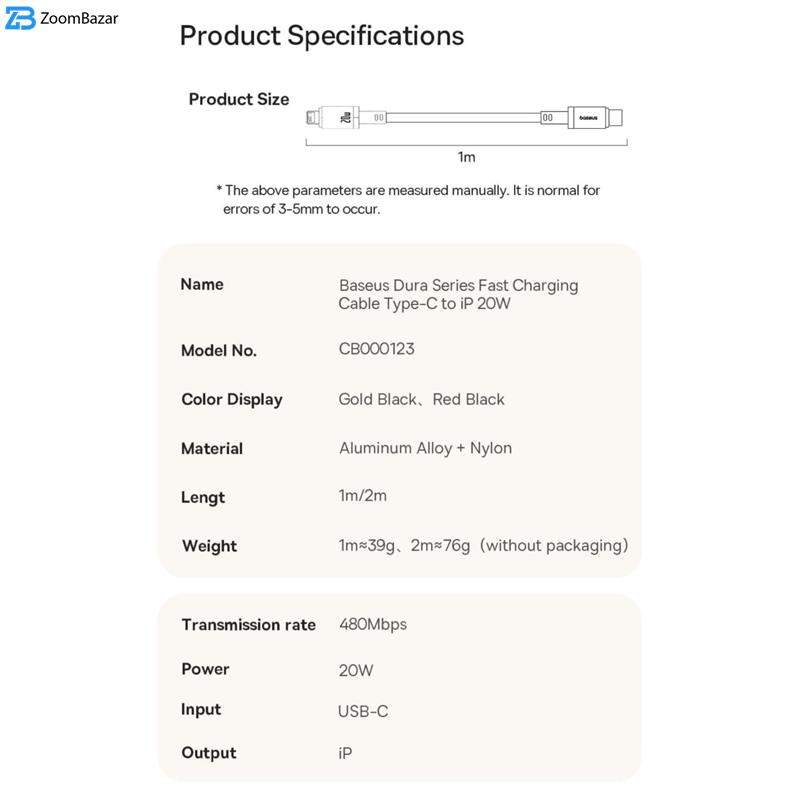Screen dimensions: 800x800
Task: Click the weight value without packaging
Action: click(x=483, y=545)
